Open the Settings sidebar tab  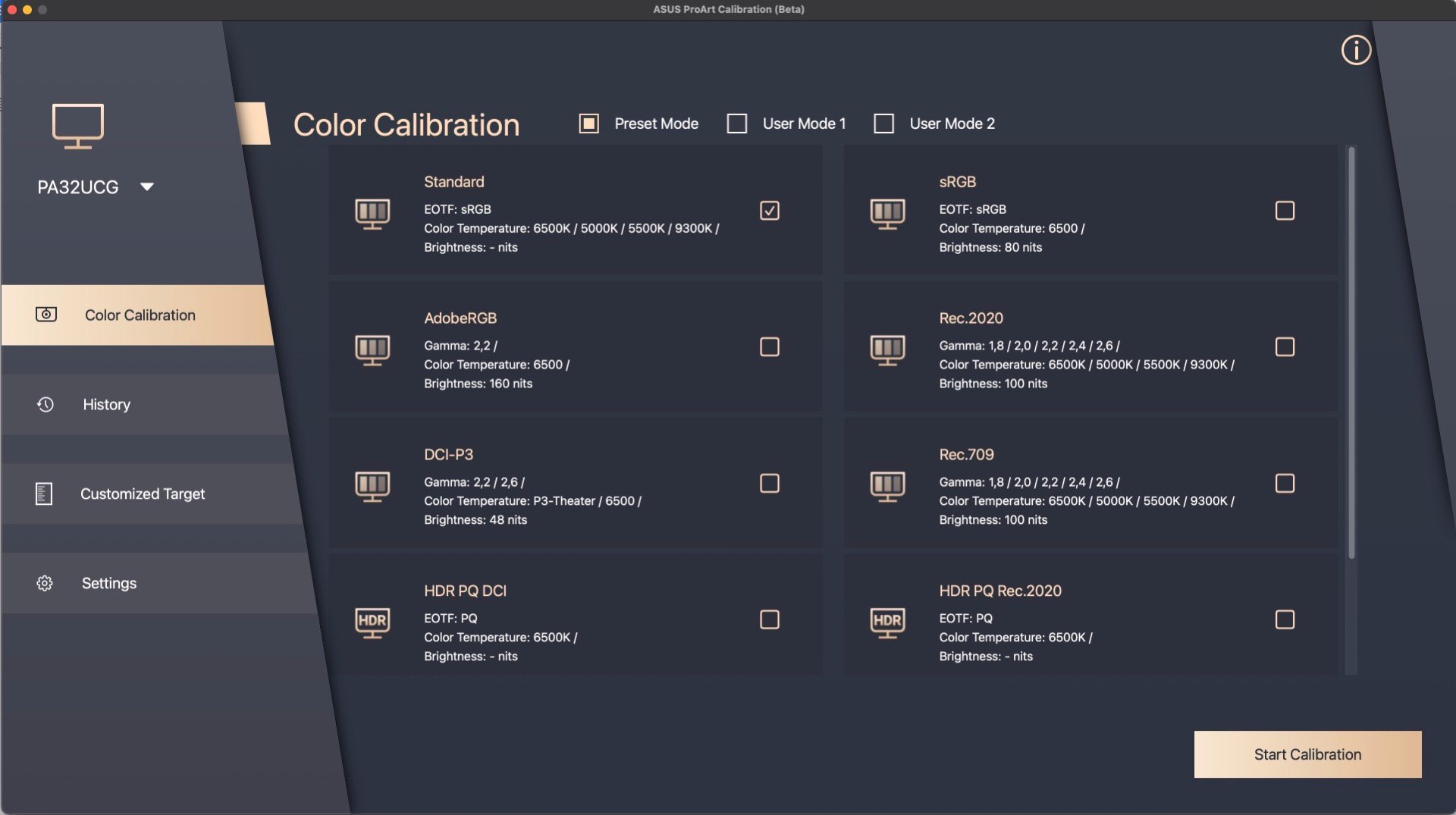(x=159, y=583)
